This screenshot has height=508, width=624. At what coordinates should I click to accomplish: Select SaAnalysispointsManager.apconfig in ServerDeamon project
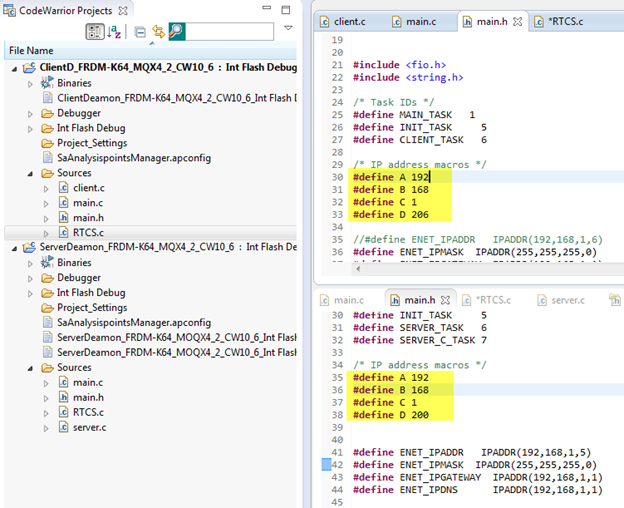134,323
